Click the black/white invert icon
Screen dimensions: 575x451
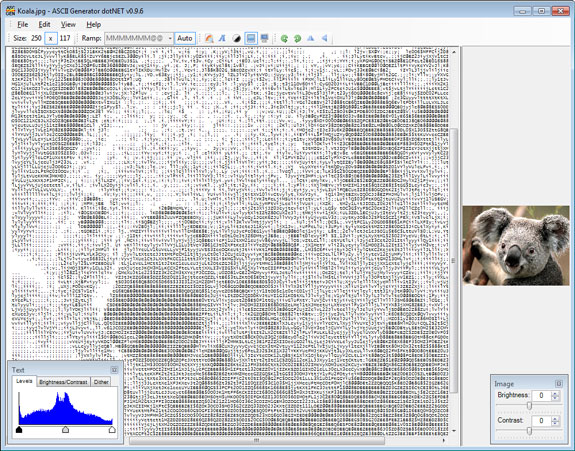(237, 38)
